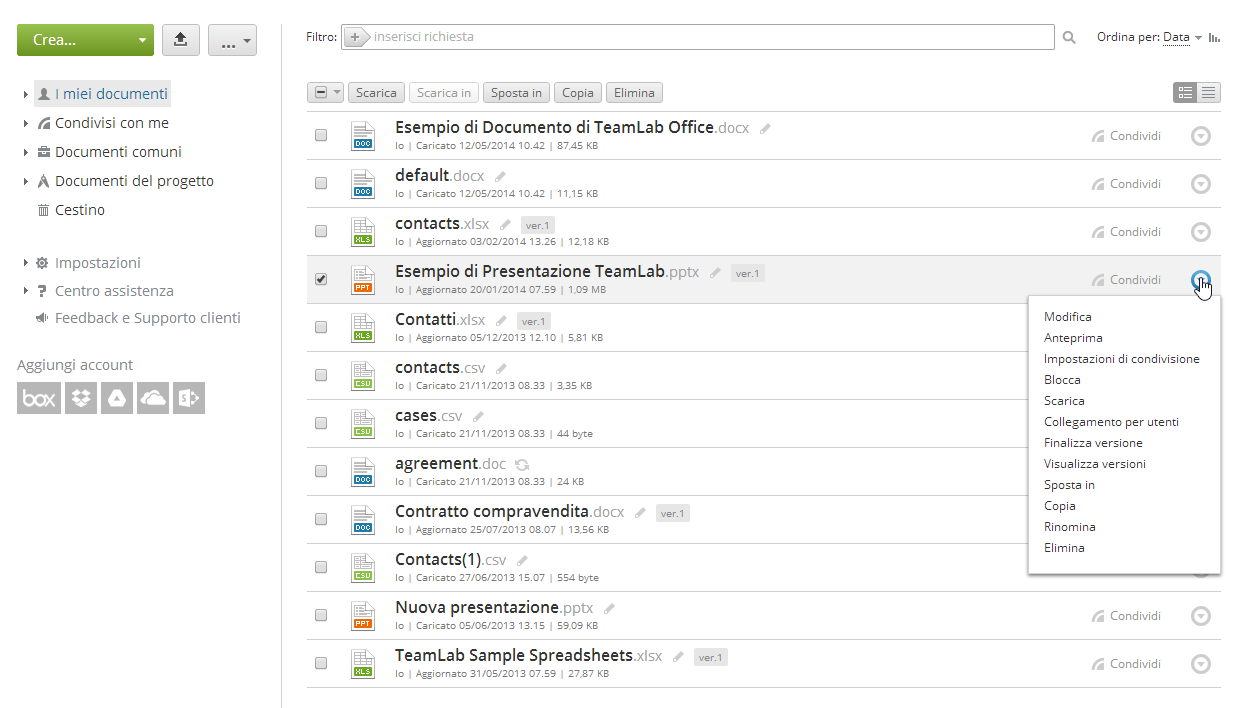Click the Copia toolbar button
This screenshot has height=708, width=1240.
tap(578, 93)
